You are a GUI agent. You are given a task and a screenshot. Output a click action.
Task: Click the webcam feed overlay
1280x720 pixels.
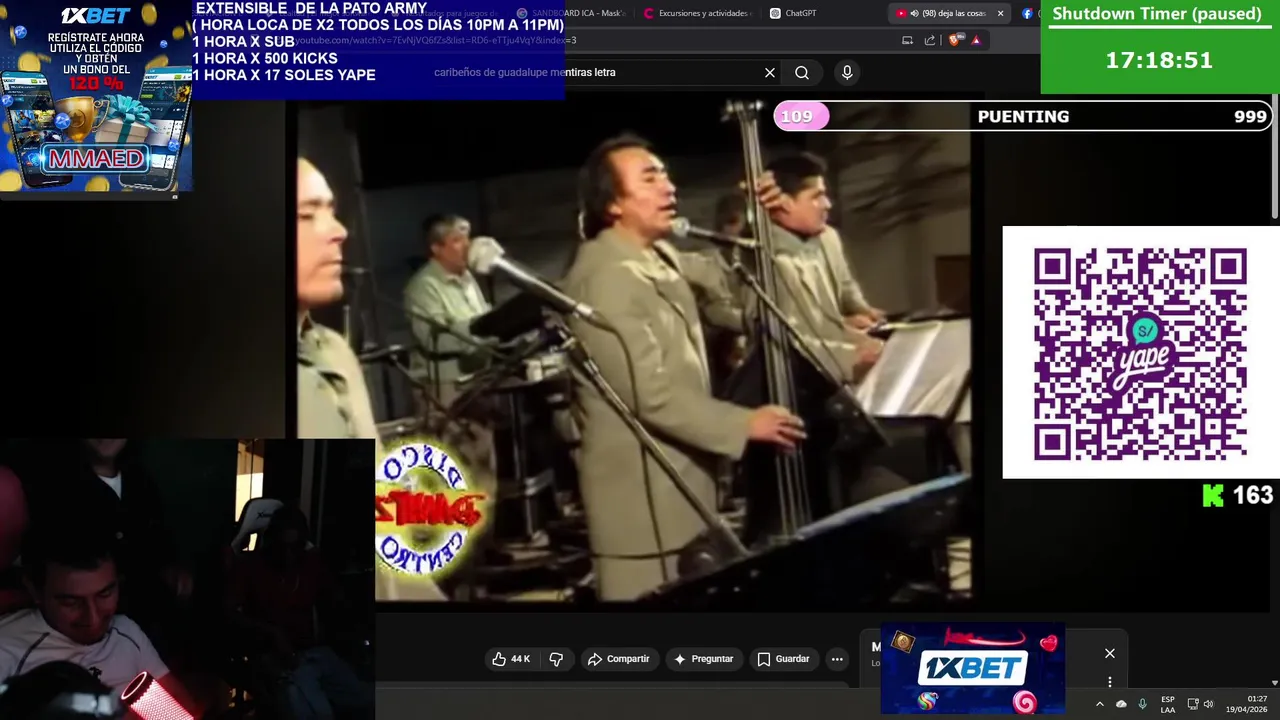pyautogui.click(x=187, y=579)
